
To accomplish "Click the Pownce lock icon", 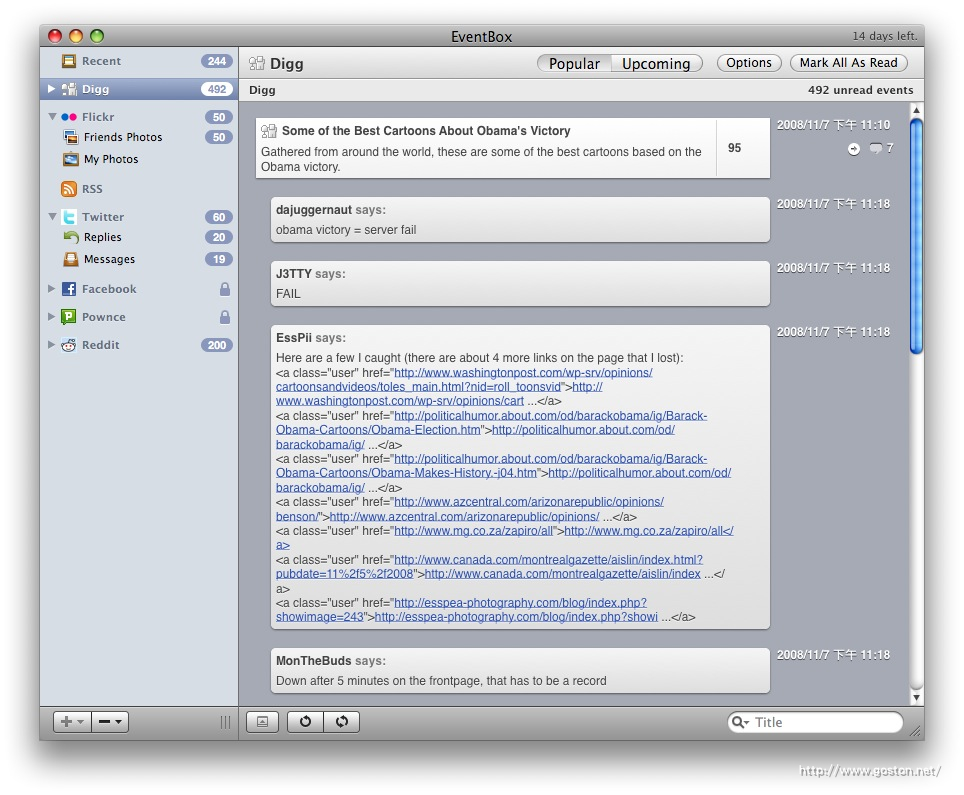I will [x=225, y=317].
